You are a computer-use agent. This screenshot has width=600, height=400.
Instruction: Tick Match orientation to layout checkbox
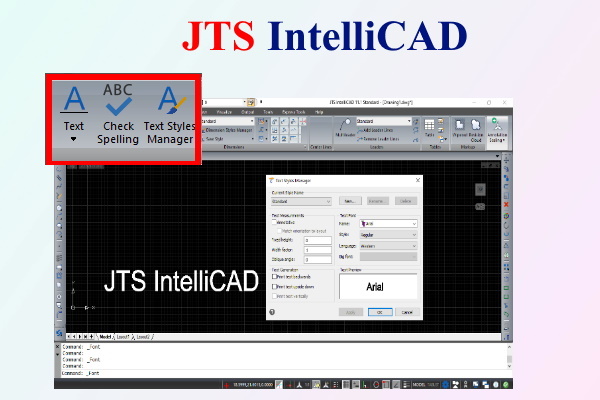coord(279,231)
